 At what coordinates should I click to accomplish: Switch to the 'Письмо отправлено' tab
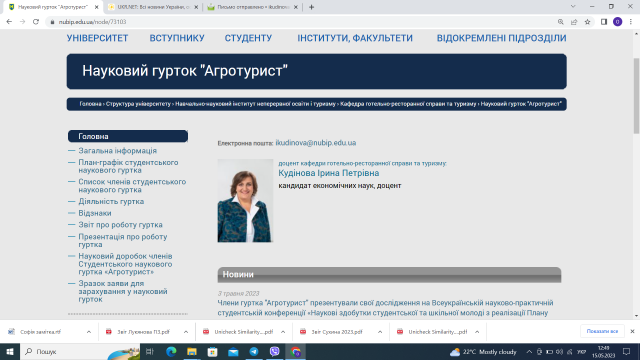tap(253, 7)
